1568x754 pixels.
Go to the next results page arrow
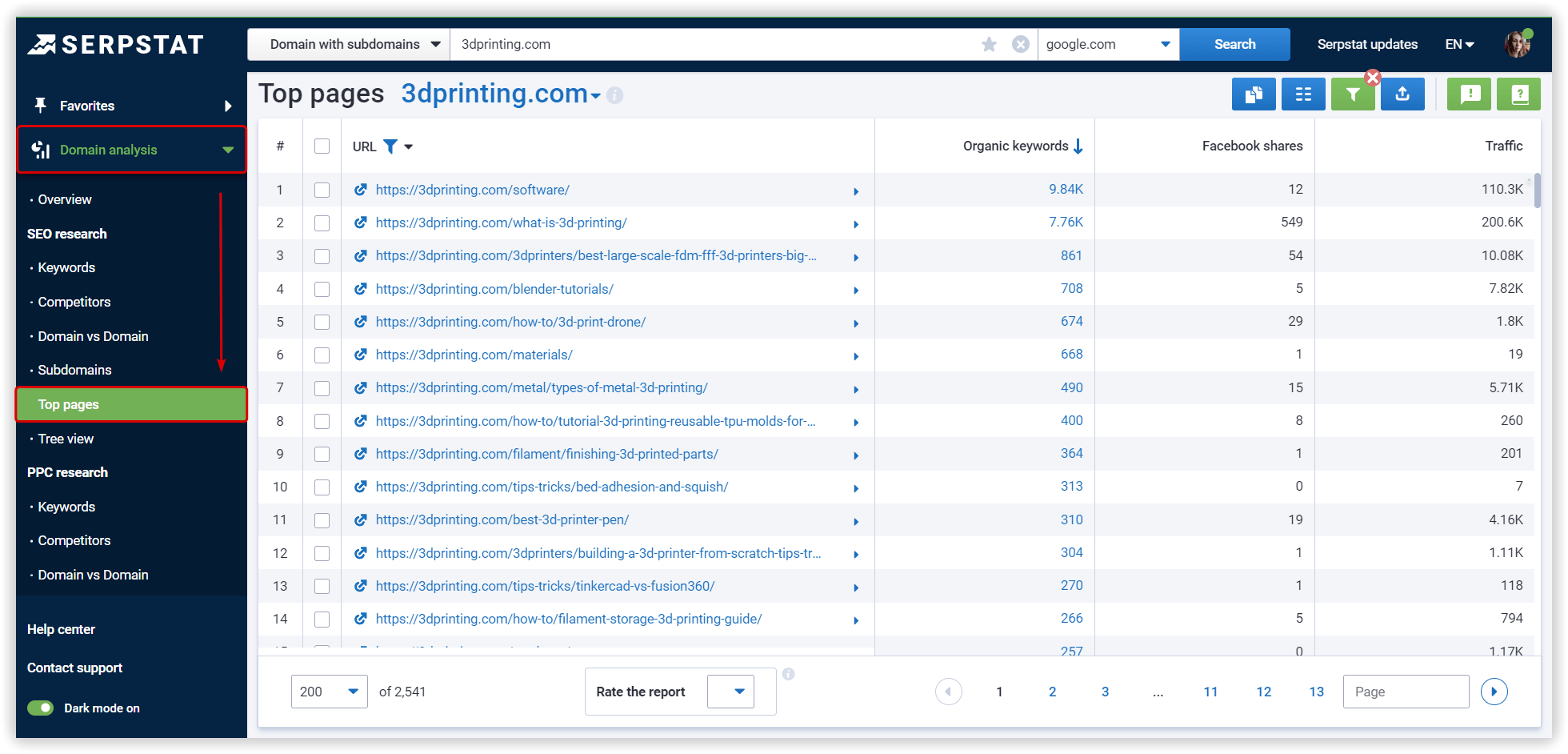pyautogui.click(x=1494, y=692)
